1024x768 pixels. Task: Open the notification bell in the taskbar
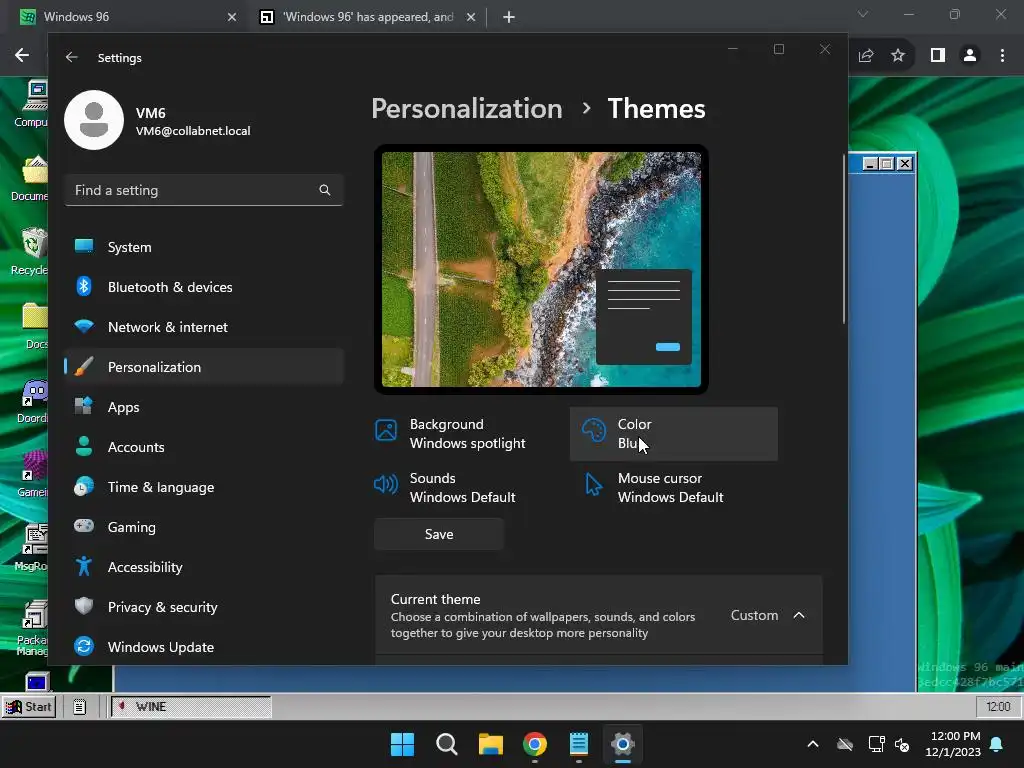coord(997,744)
